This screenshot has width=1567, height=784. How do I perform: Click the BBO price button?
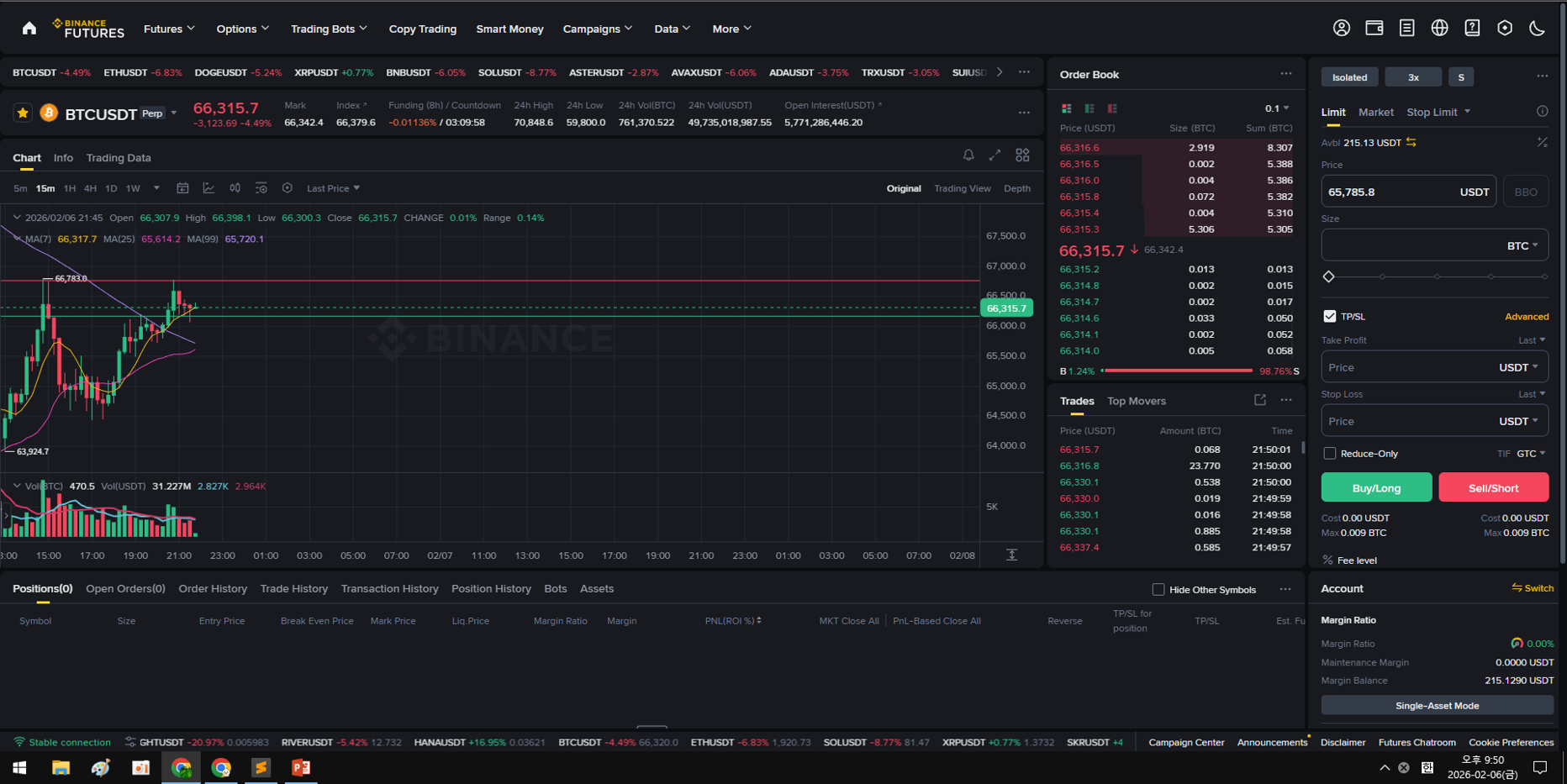coord(1525,192)
